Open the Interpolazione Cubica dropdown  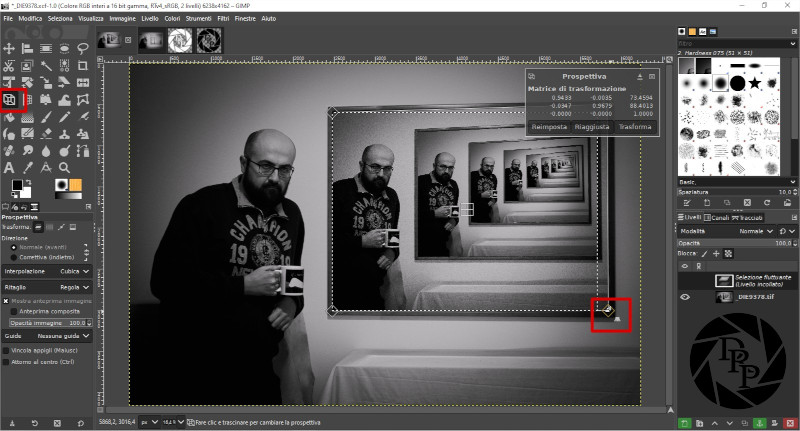pyautogui.click(x=70, y=271)
